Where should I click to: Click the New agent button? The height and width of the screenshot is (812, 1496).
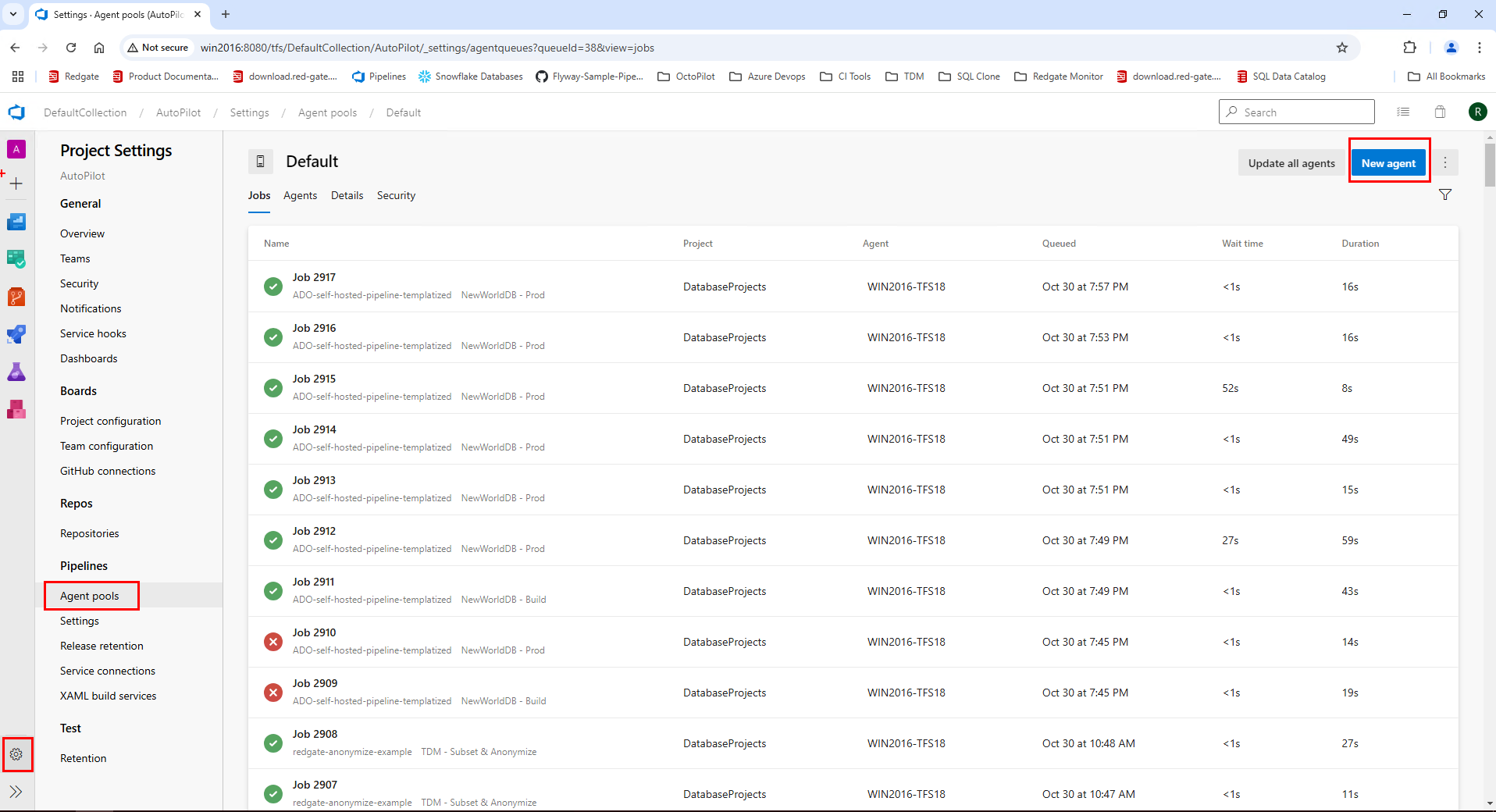pyautogui.click(x=1388, y=163)
